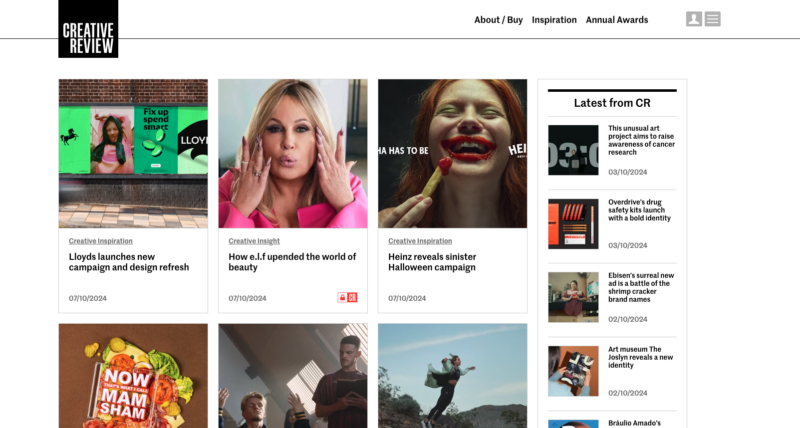Read 'Lloyds launches new campaign and design refresh'
The height and width of the screenshot is (428, 800).
[129, 262]
